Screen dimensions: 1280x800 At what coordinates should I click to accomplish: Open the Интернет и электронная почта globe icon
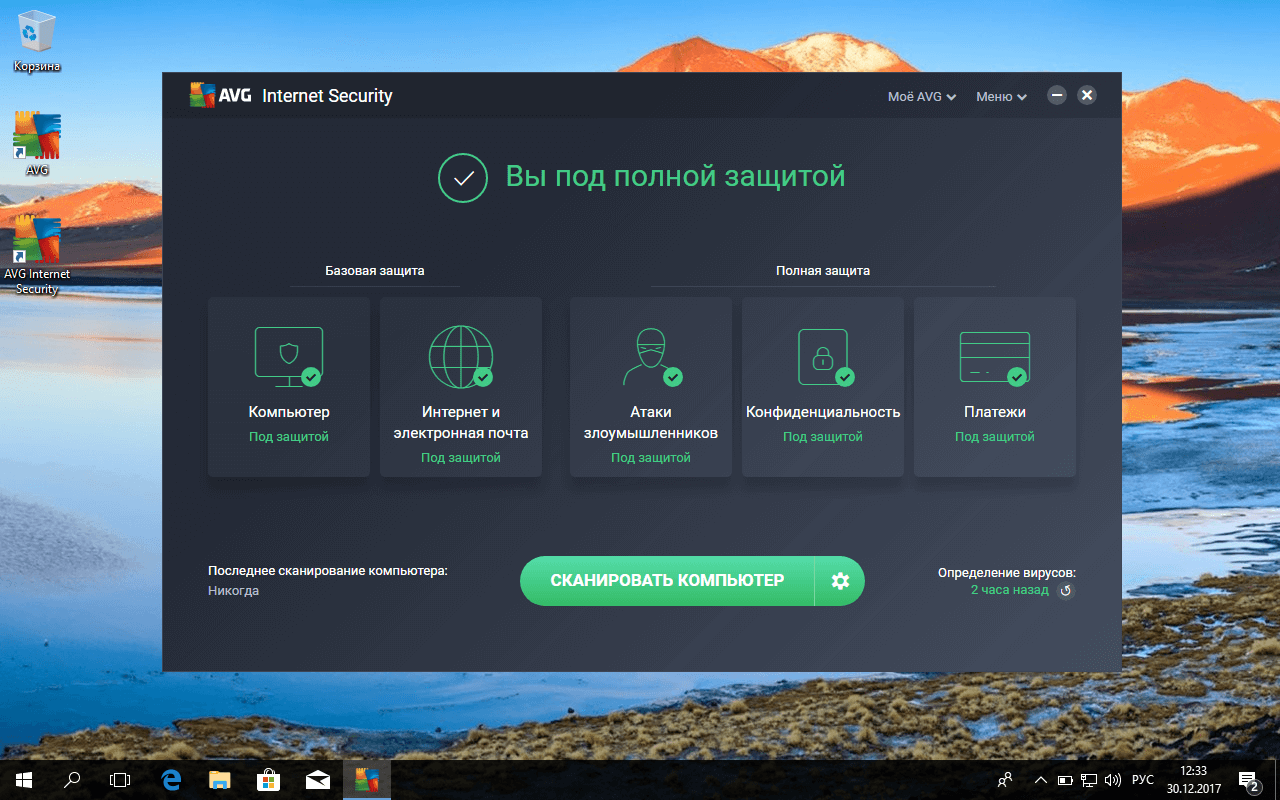461,357
